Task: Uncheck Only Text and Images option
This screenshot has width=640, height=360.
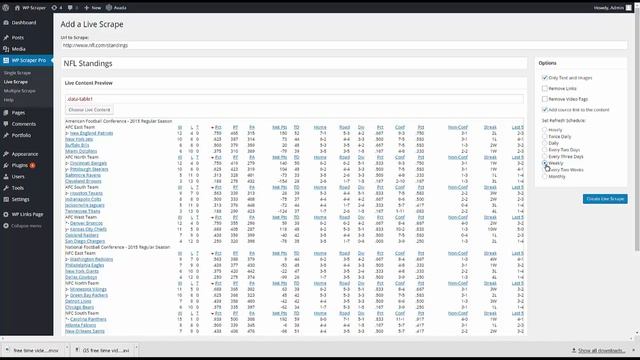Action: (x=544, y=78)
